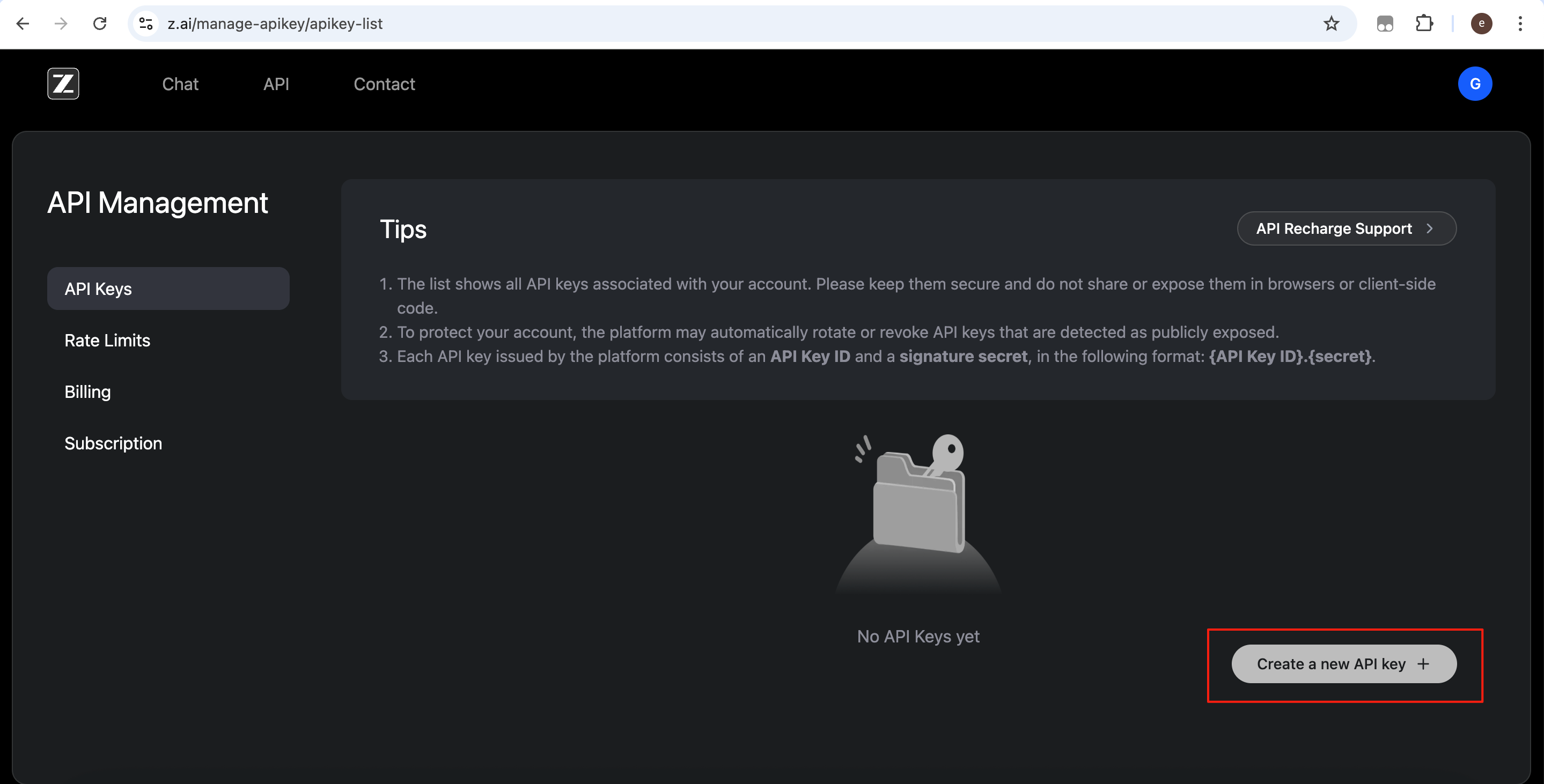Open the blue G user avatar
The image size is (1544, 784).
pos(1474,84)
